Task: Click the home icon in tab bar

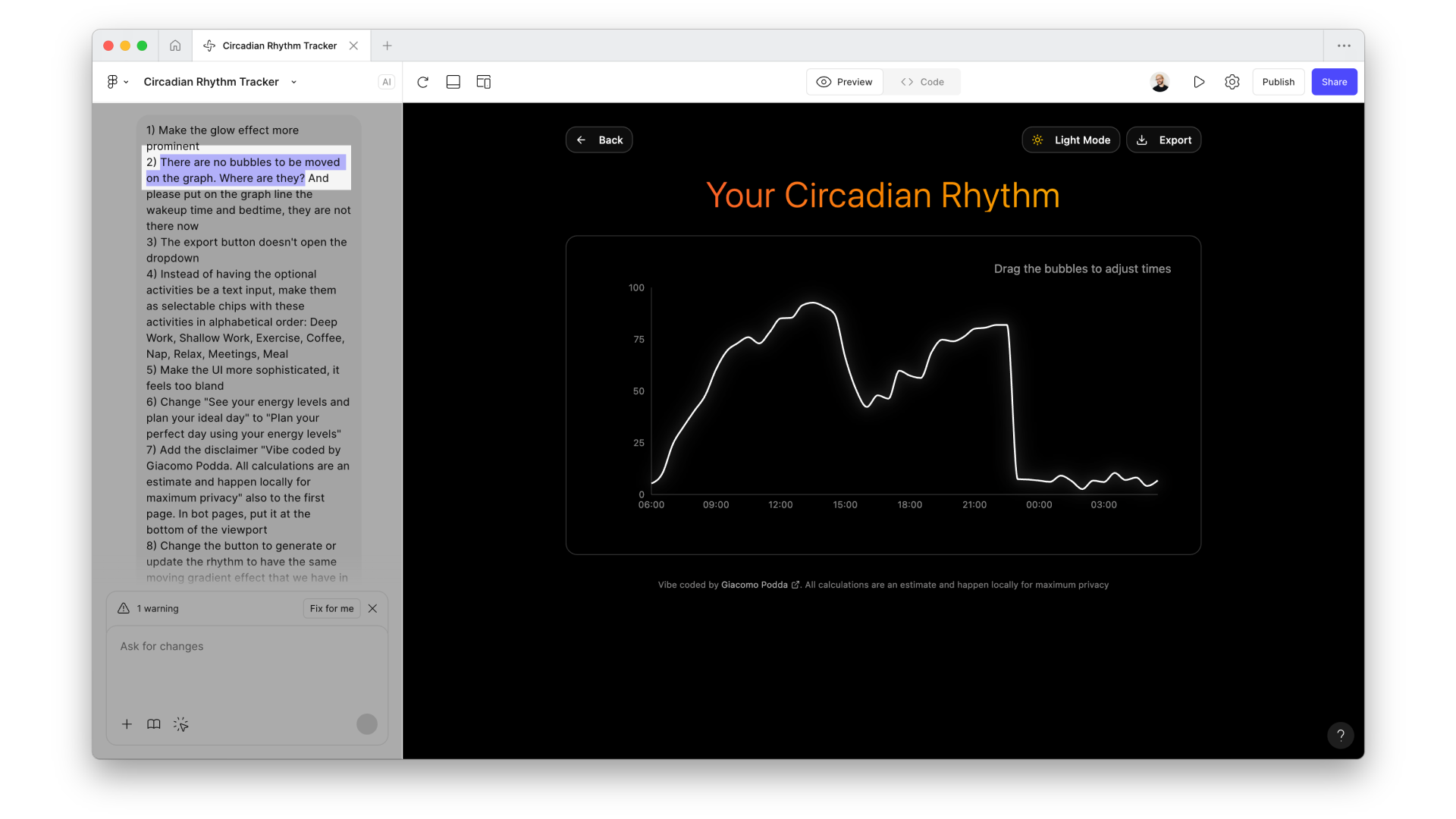Action: (175, 45)
